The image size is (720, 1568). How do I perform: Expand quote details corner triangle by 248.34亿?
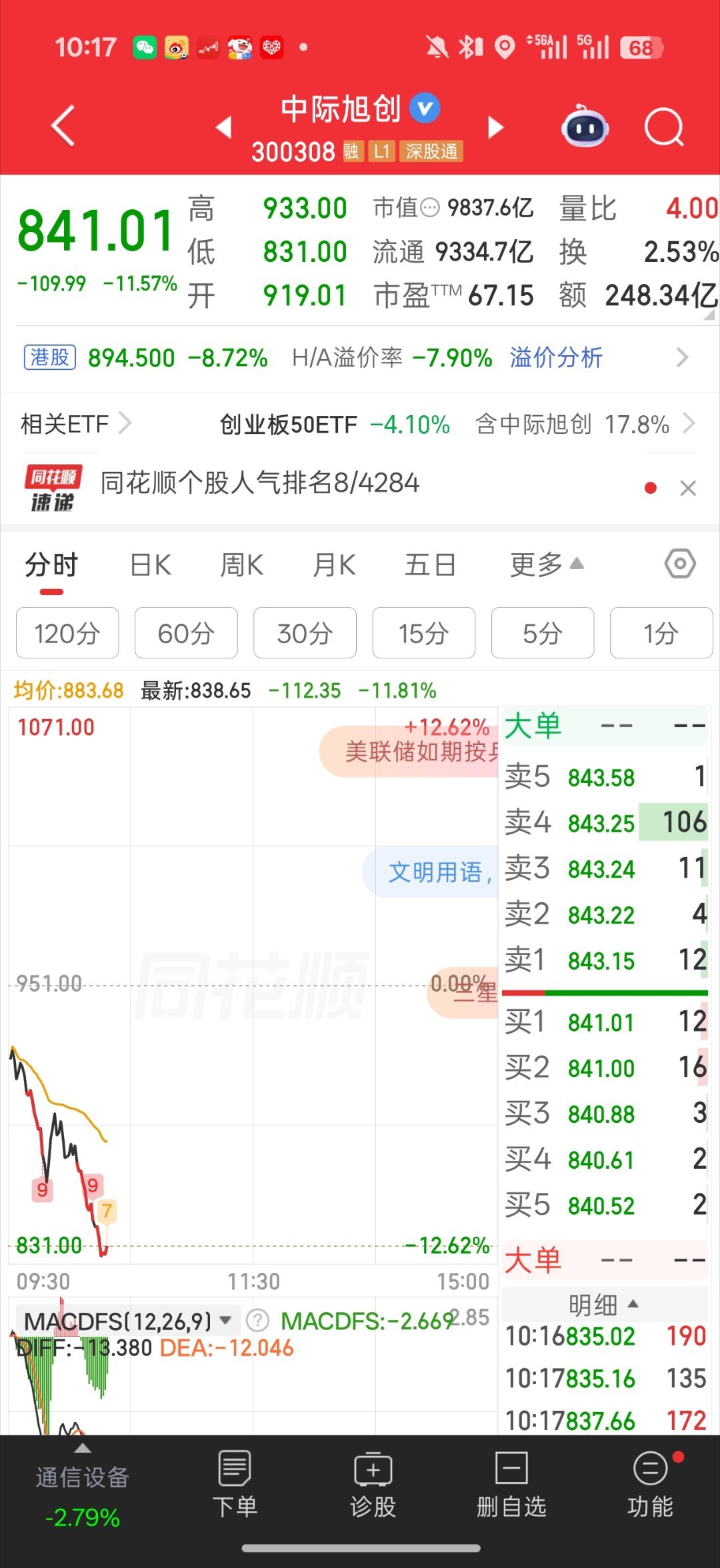tap(709, 315)
